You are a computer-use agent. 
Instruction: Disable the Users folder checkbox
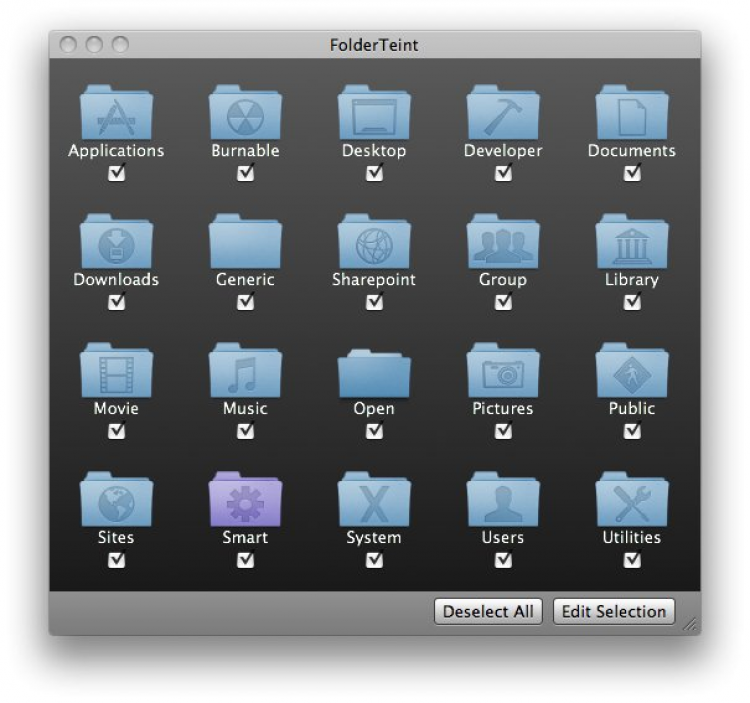point(503,560)
